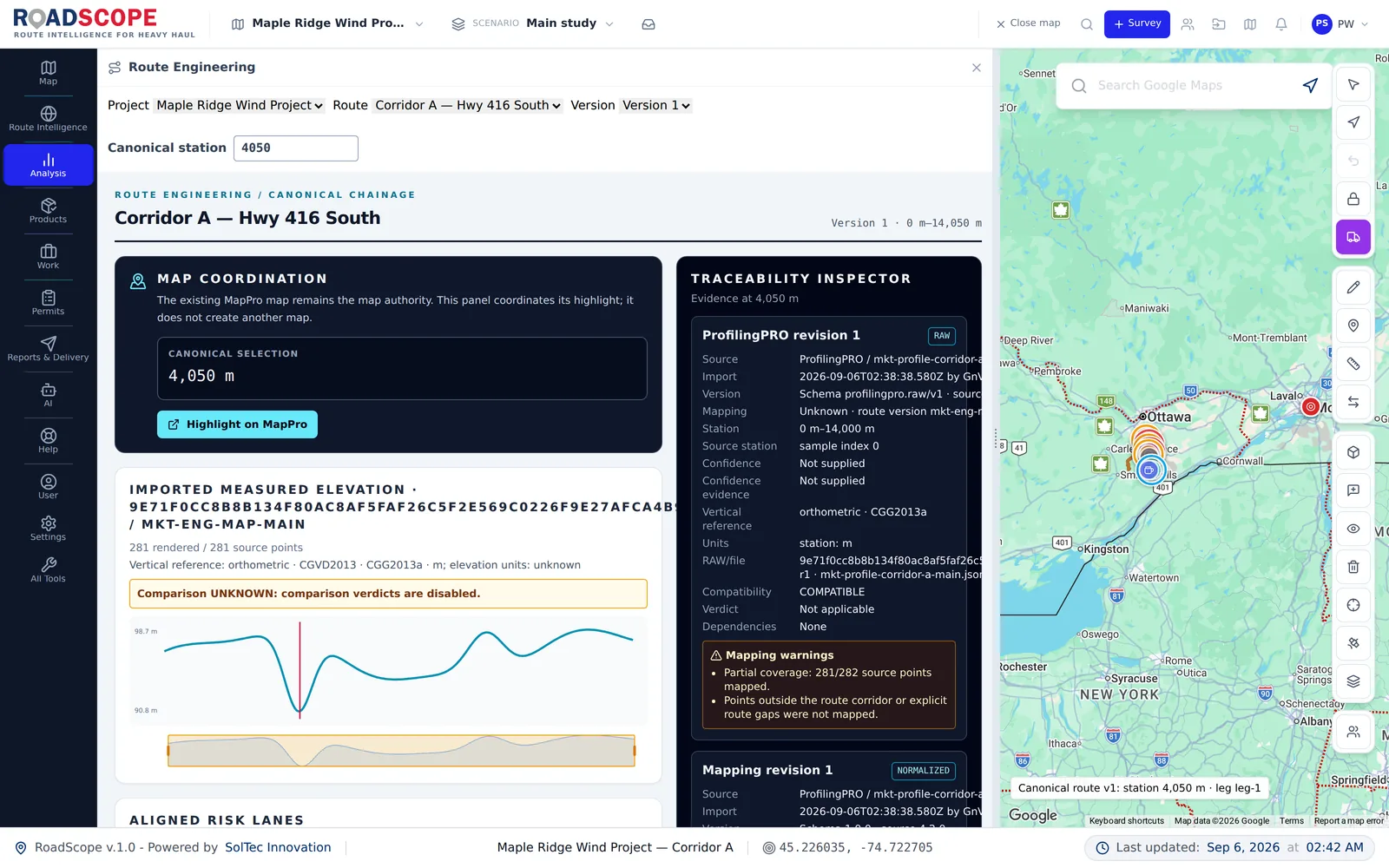Image resolution: width=1389 pixels, height=868 pixels.
Task: Select the location pin tool
Action: pyautogui.click(x=1353, y=325)
